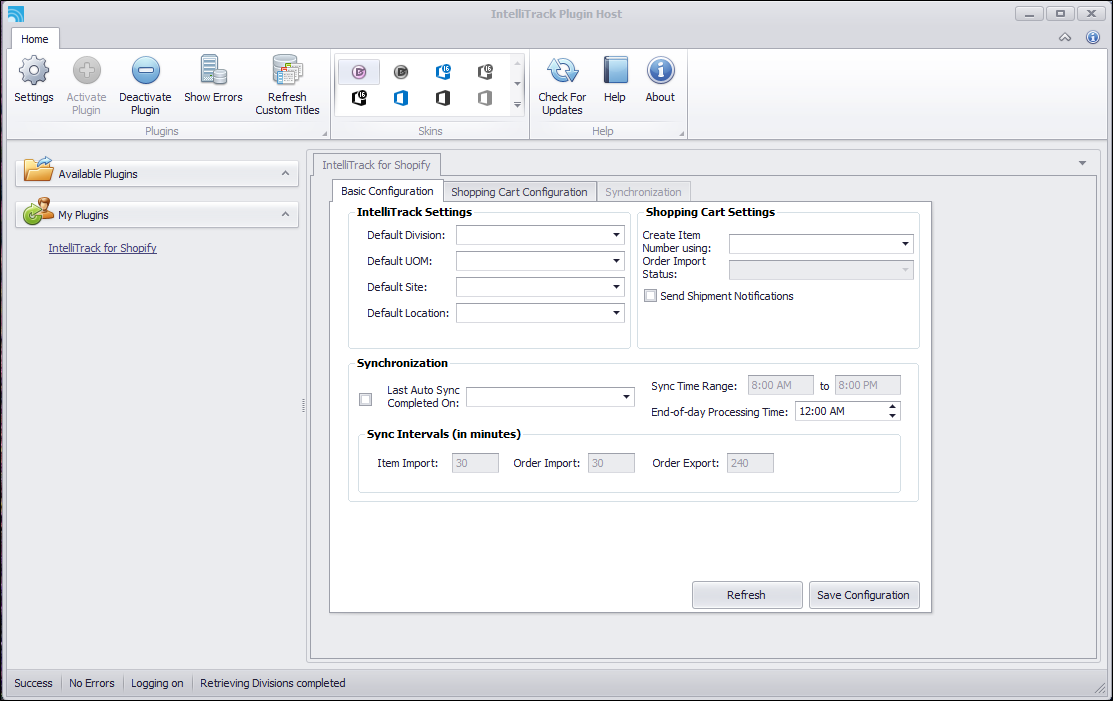Click the Order Export interval field
Viewport: 1113px width, 701px height.
(x=750, y=463)
